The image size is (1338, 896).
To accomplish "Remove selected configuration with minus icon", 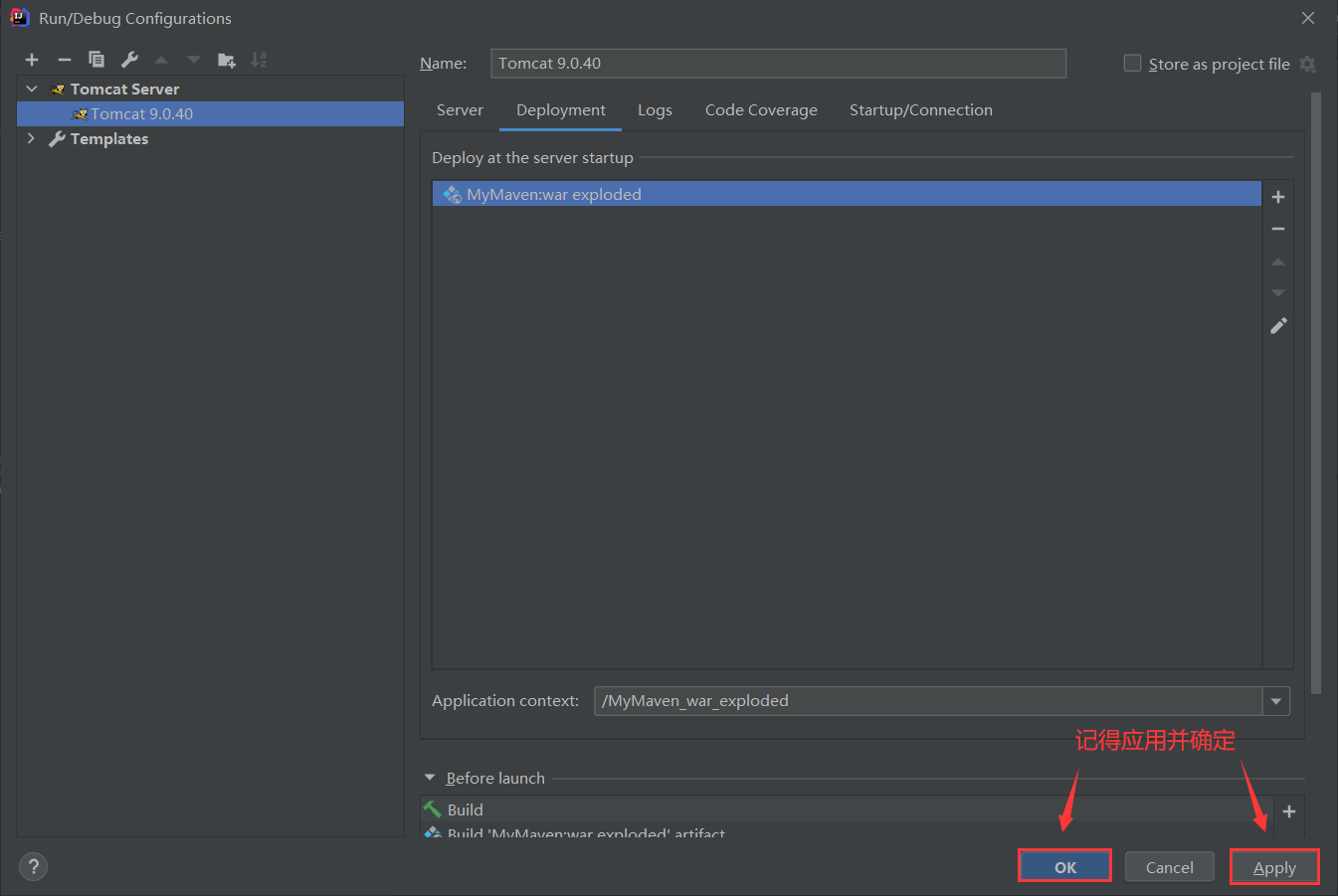I will click(x=65, y=60).
